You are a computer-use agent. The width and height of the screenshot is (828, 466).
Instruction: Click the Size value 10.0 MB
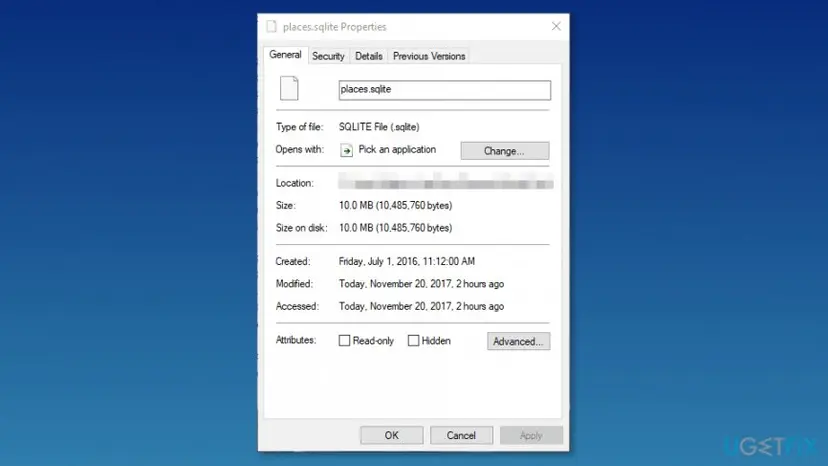pos(396,206)
